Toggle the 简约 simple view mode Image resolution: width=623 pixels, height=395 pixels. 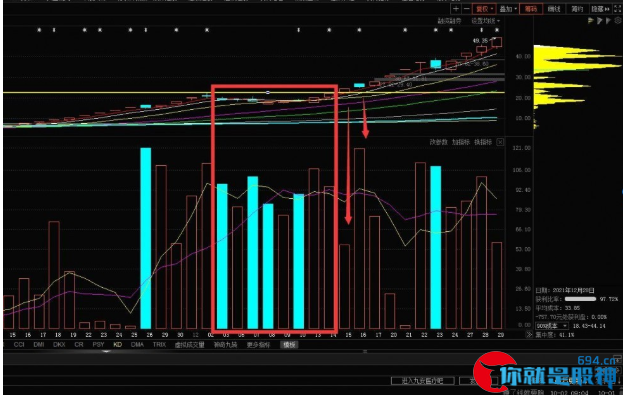tap(578, 9)
